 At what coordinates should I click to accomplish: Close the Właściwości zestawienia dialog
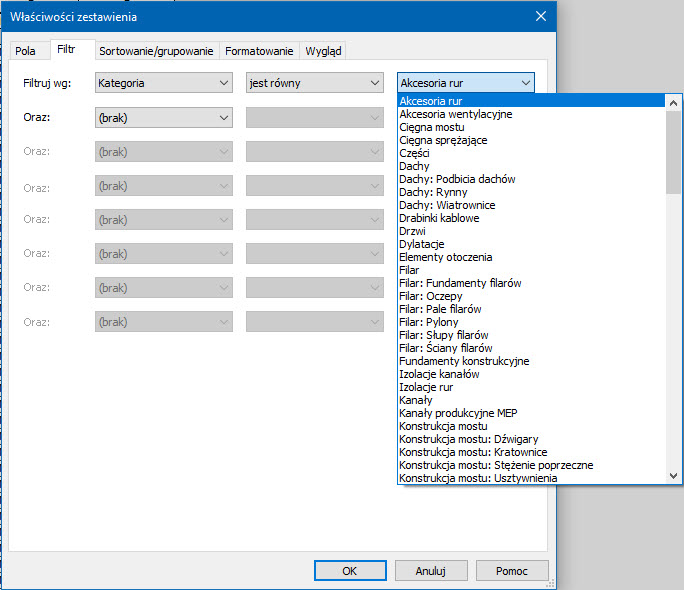pyautogui.click(x=541, y=16)
